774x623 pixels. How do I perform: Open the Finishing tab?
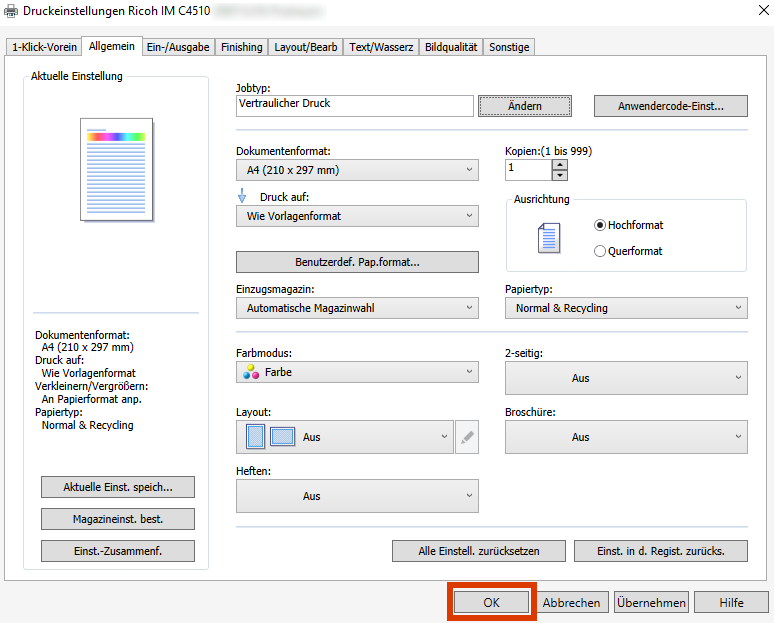tap(242, 47)
